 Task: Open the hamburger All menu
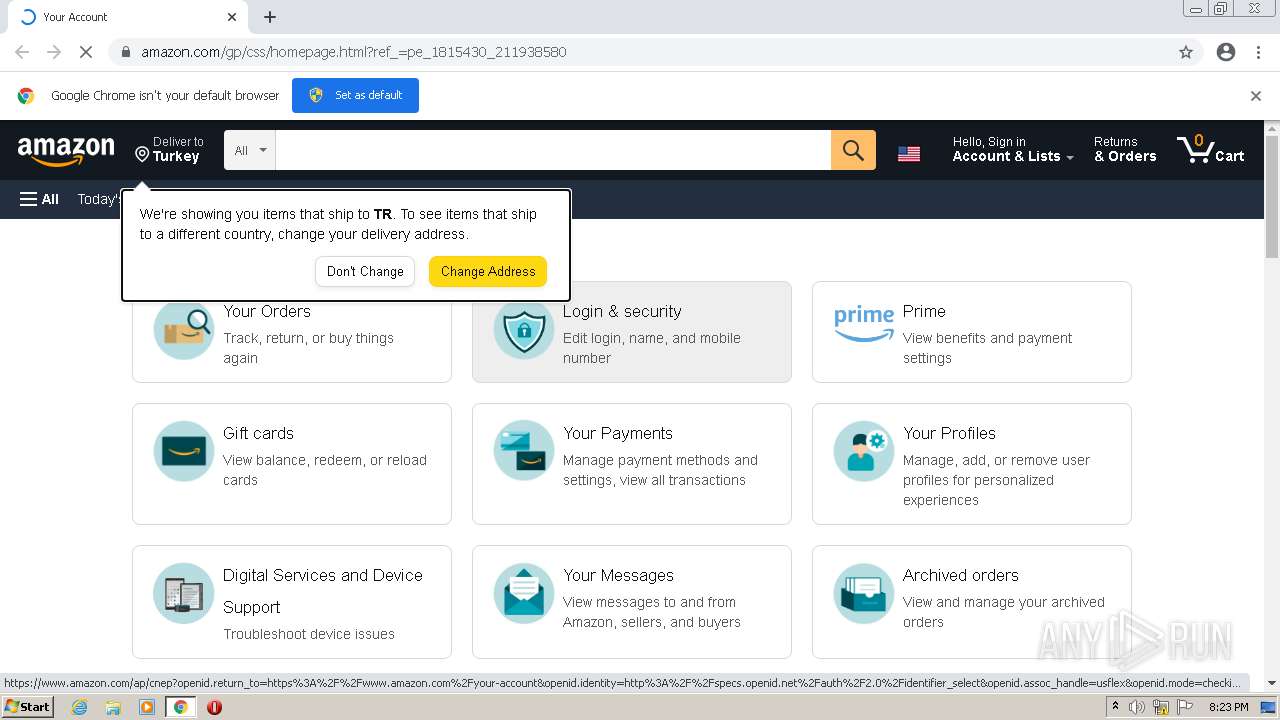(x=39, y=199)
